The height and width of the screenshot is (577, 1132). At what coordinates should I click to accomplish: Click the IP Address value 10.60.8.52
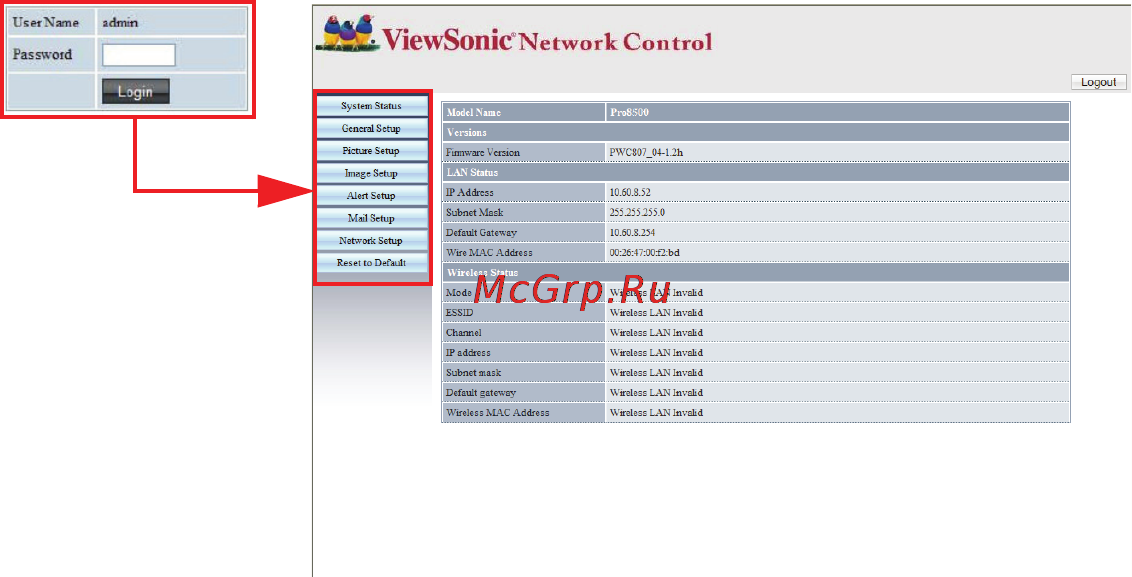click(630, 193)
